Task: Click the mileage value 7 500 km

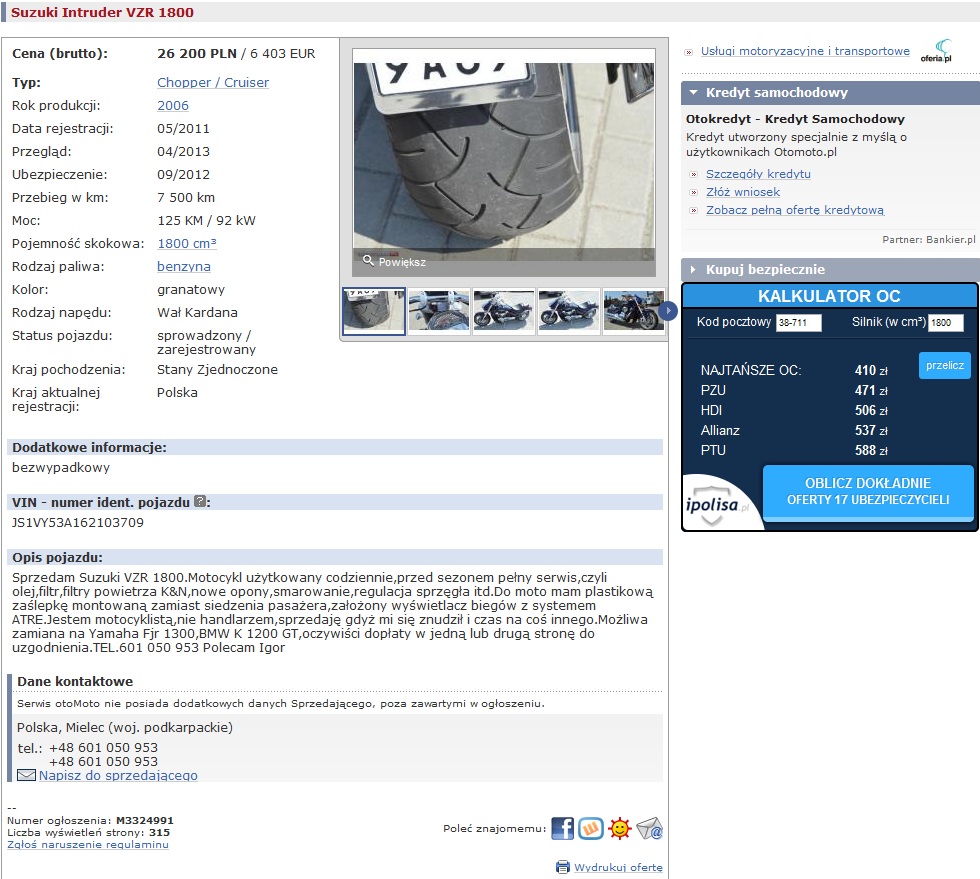Action: point(186,198)
